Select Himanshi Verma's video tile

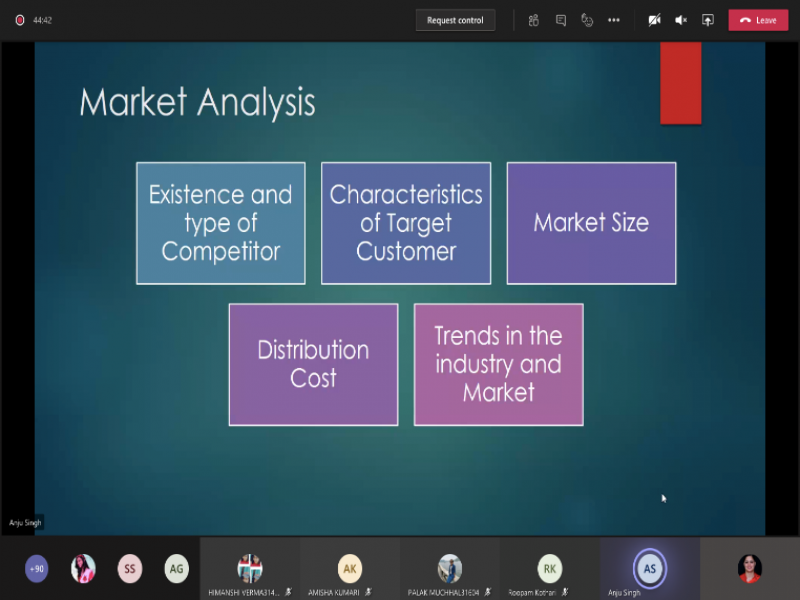coord(250,568)
